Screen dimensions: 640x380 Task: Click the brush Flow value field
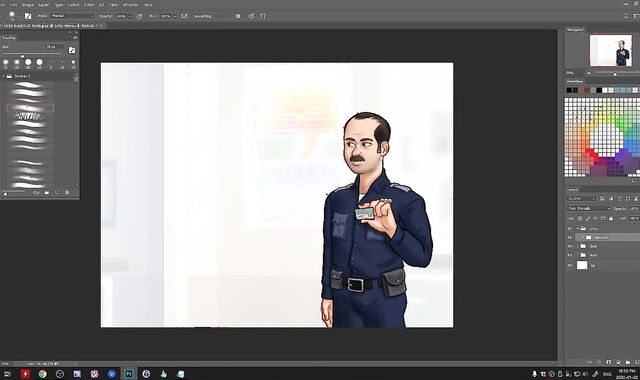tap(166, 16)
